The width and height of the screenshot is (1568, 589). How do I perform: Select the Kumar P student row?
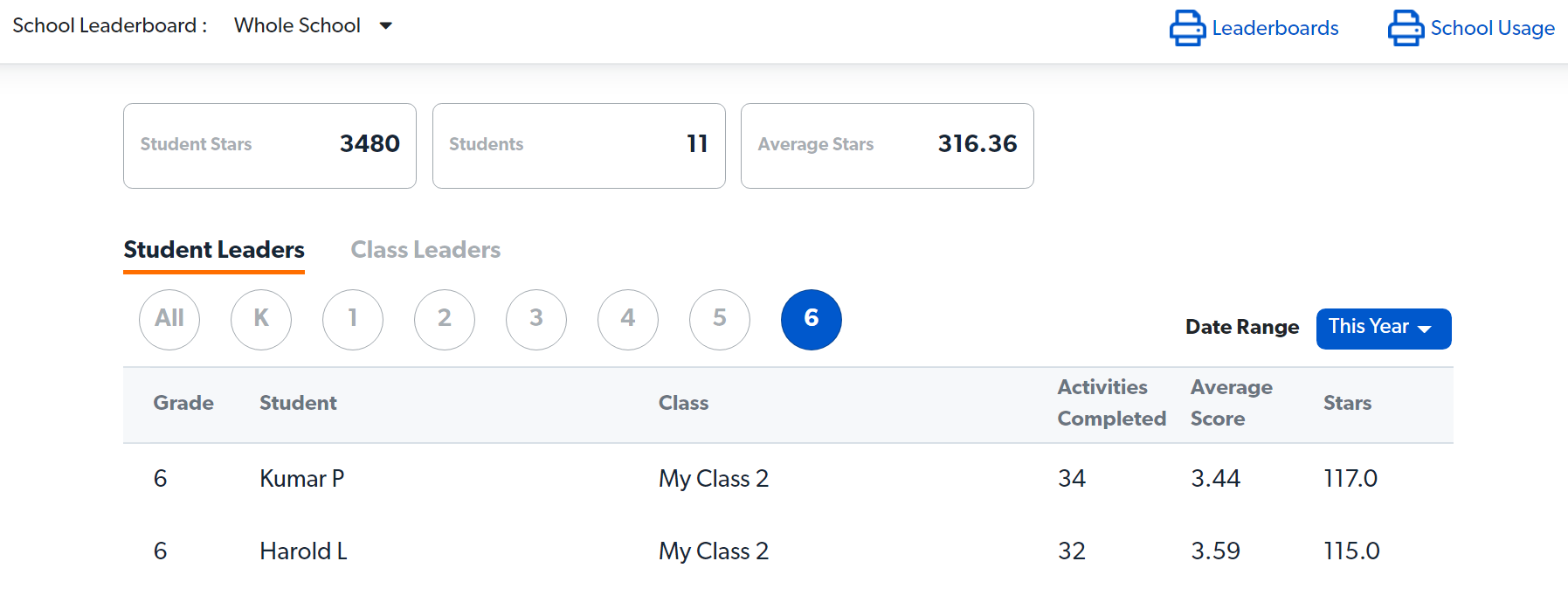click(788, 479)
